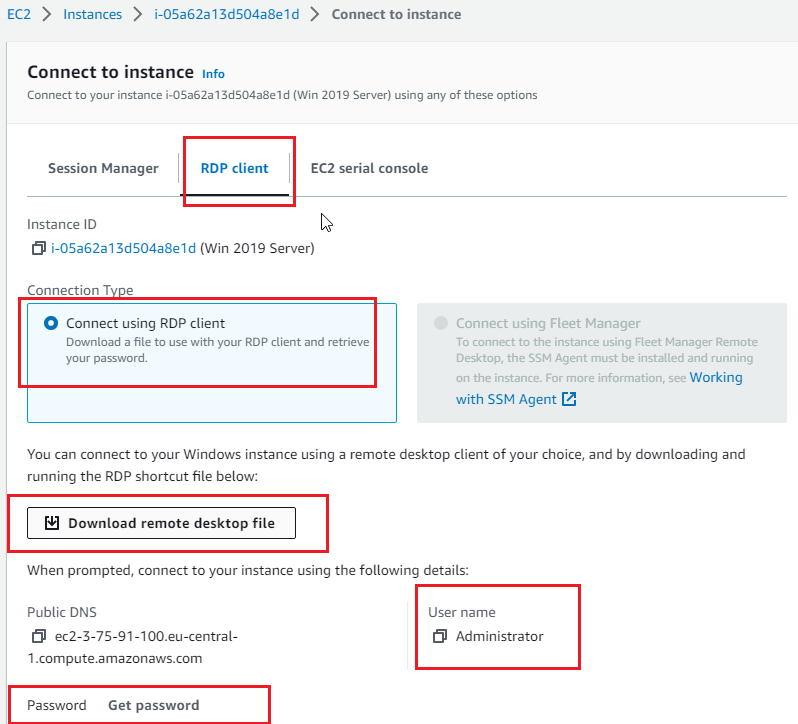Go to EC2 breadcrumb link
The image size is (798, 724).
coord(19,14)
